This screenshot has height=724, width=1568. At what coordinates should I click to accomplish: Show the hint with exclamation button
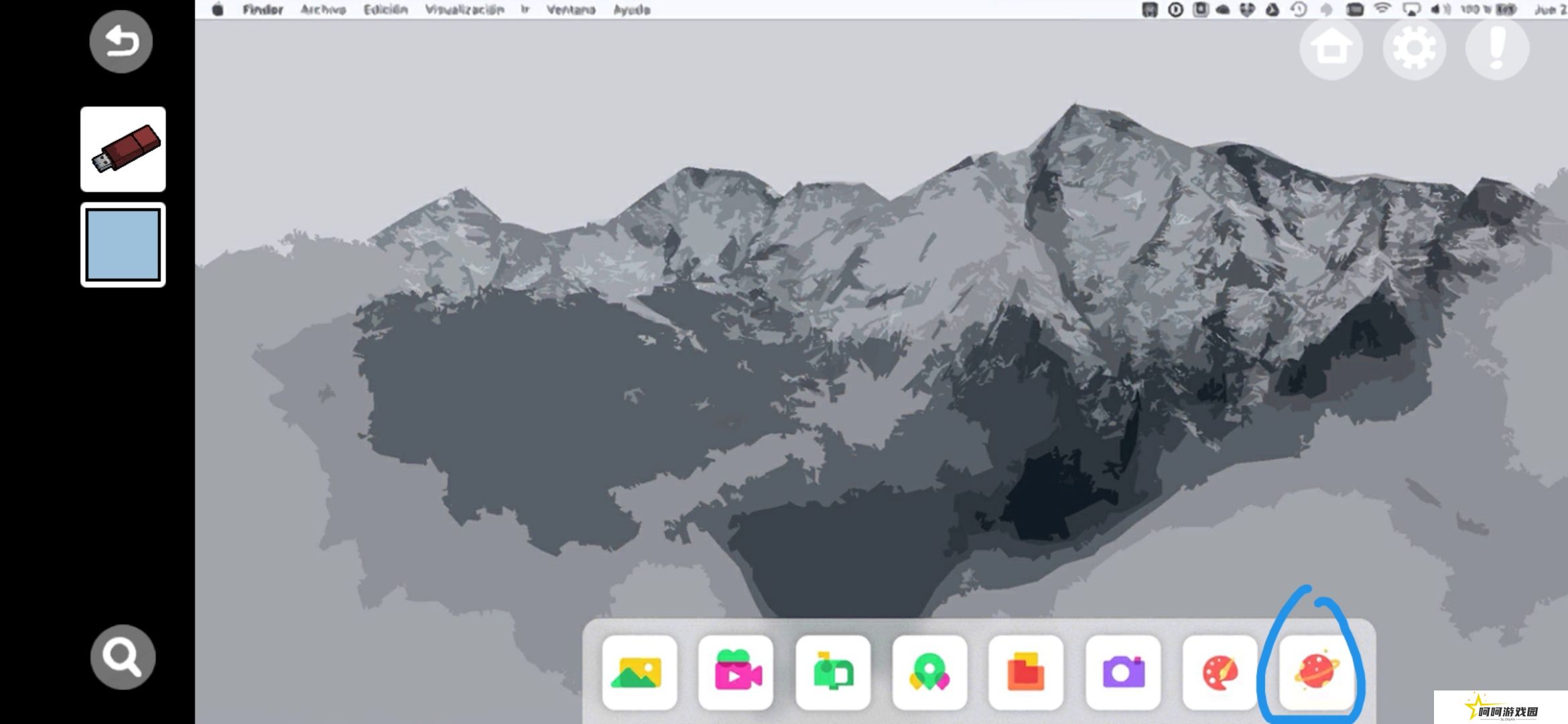pos(1497,48)
